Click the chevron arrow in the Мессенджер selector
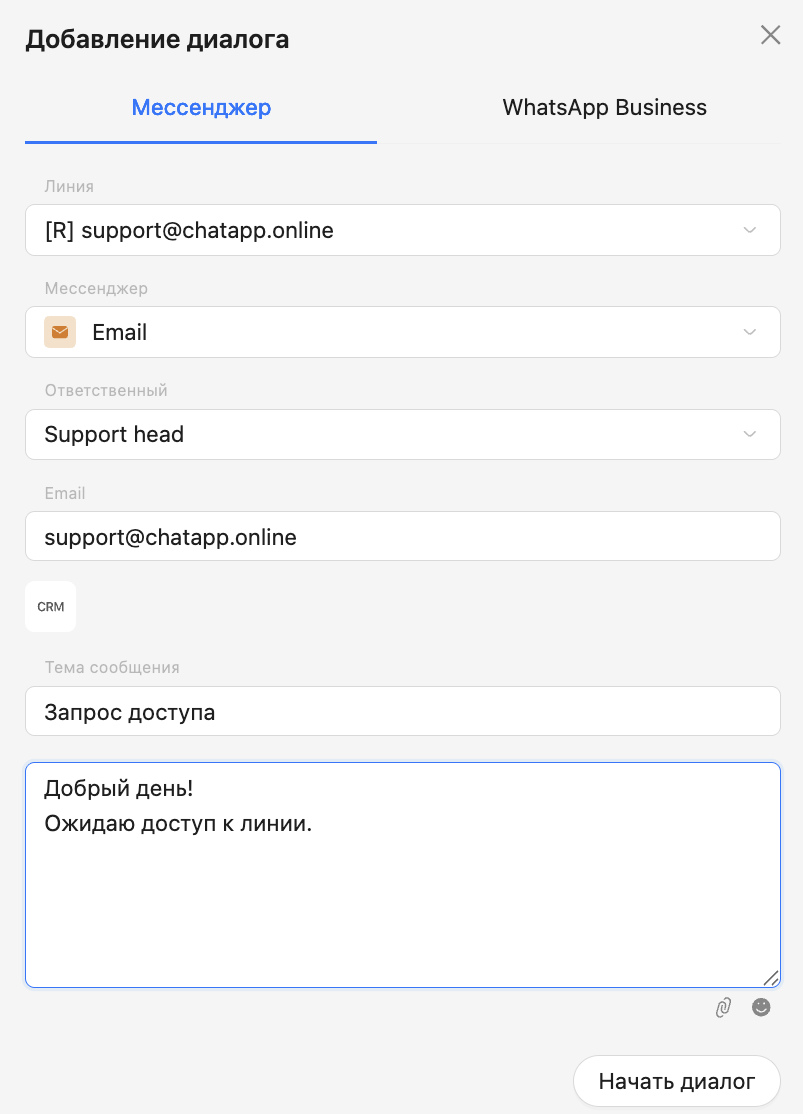This screenshot has height=1114, width=803. coord(750,332)
